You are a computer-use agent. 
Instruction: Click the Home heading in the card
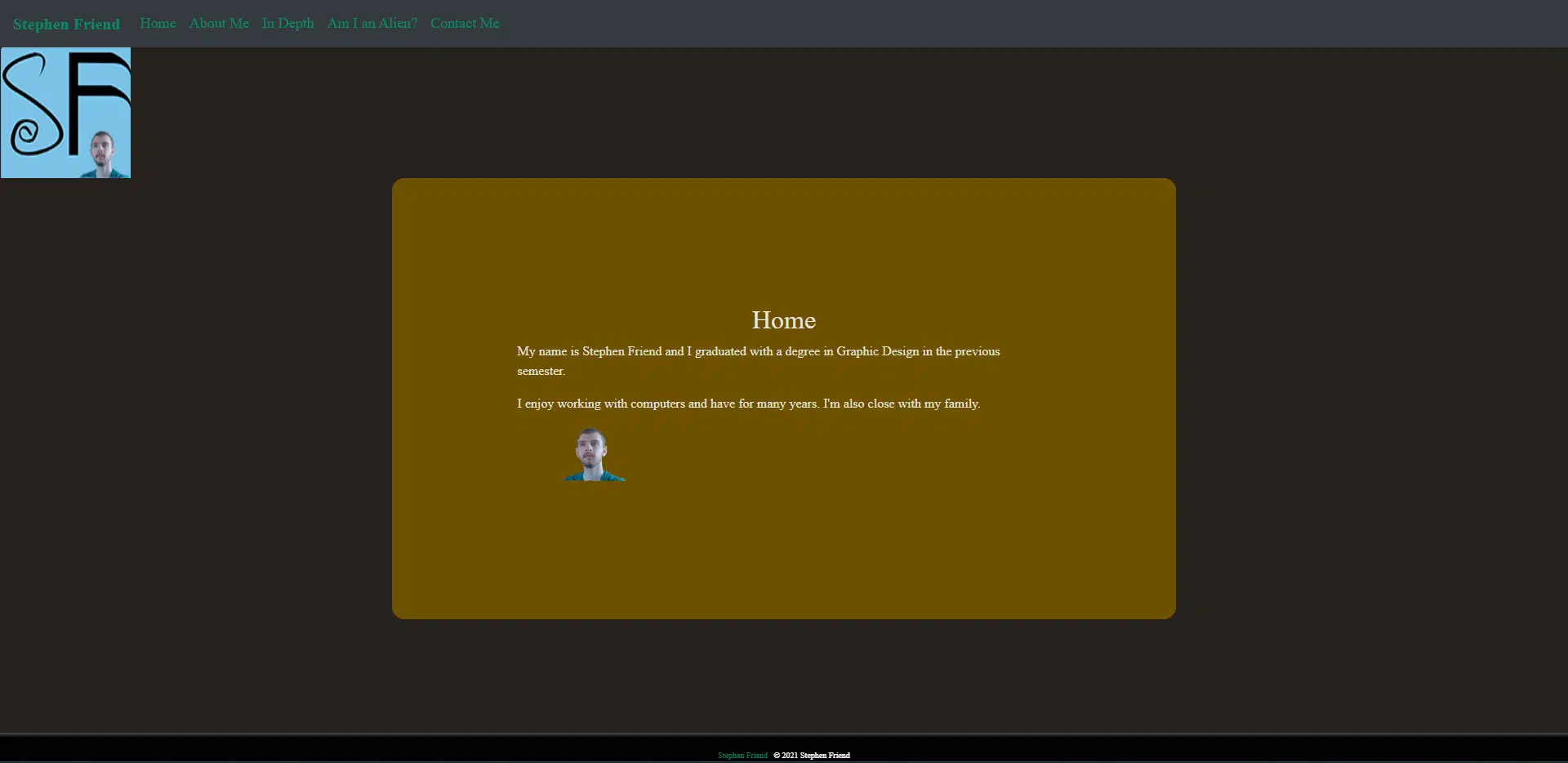pyautogui.click(x=783, y=320)
